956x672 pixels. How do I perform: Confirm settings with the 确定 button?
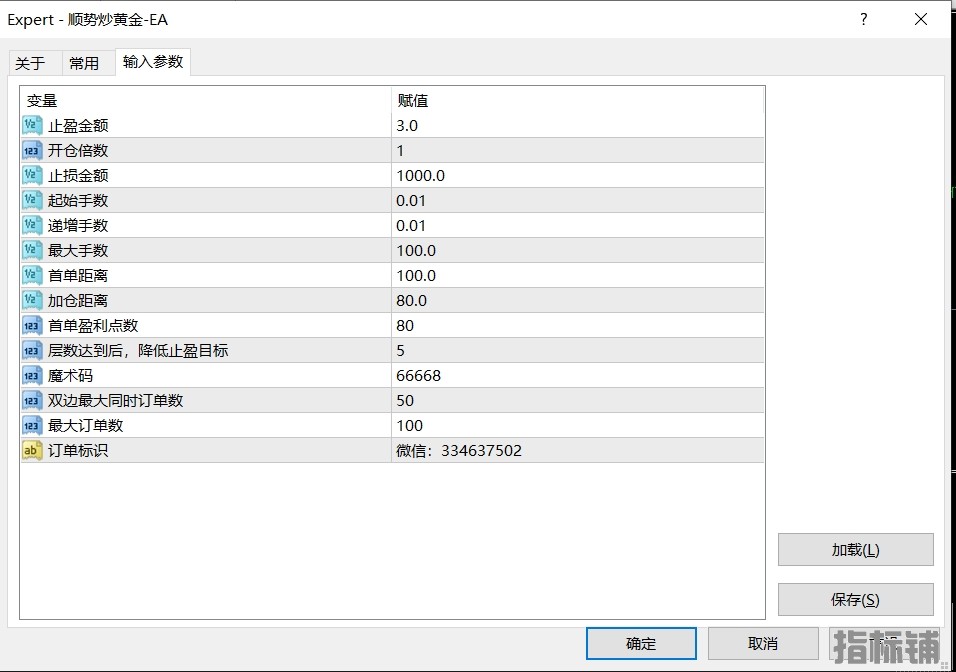pyautogui.click(x=641, y=644)
